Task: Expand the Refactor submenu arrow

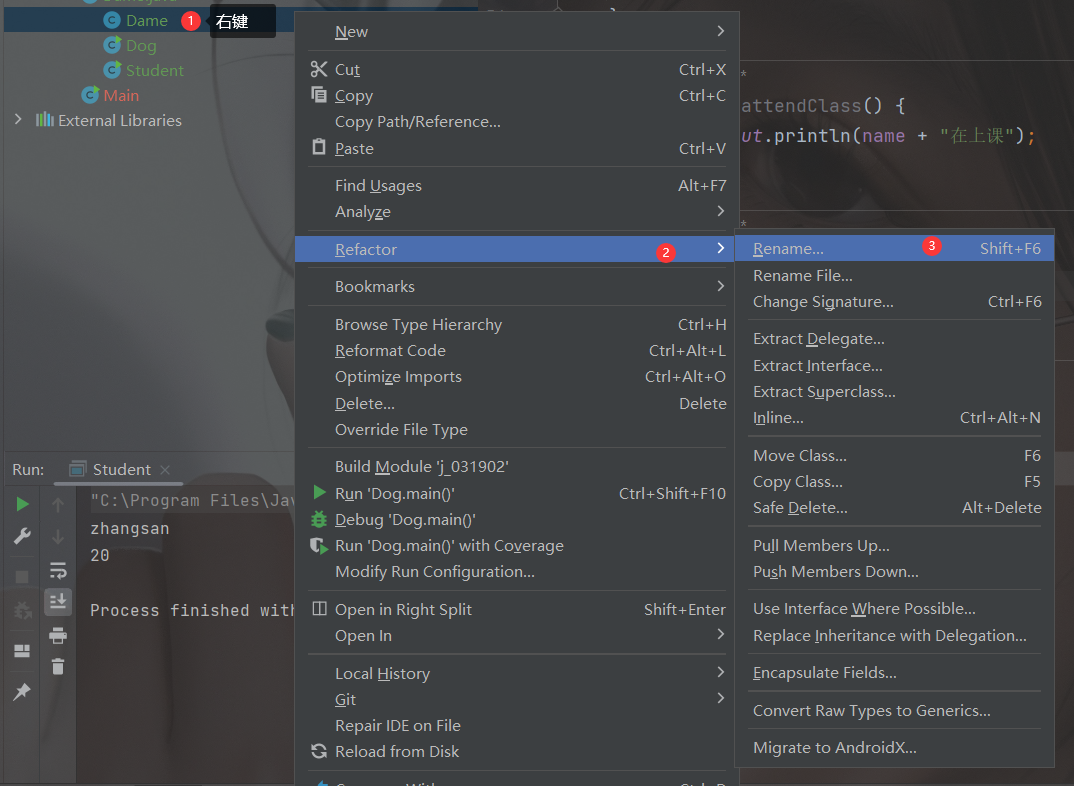Action: [x=721, y=248]
